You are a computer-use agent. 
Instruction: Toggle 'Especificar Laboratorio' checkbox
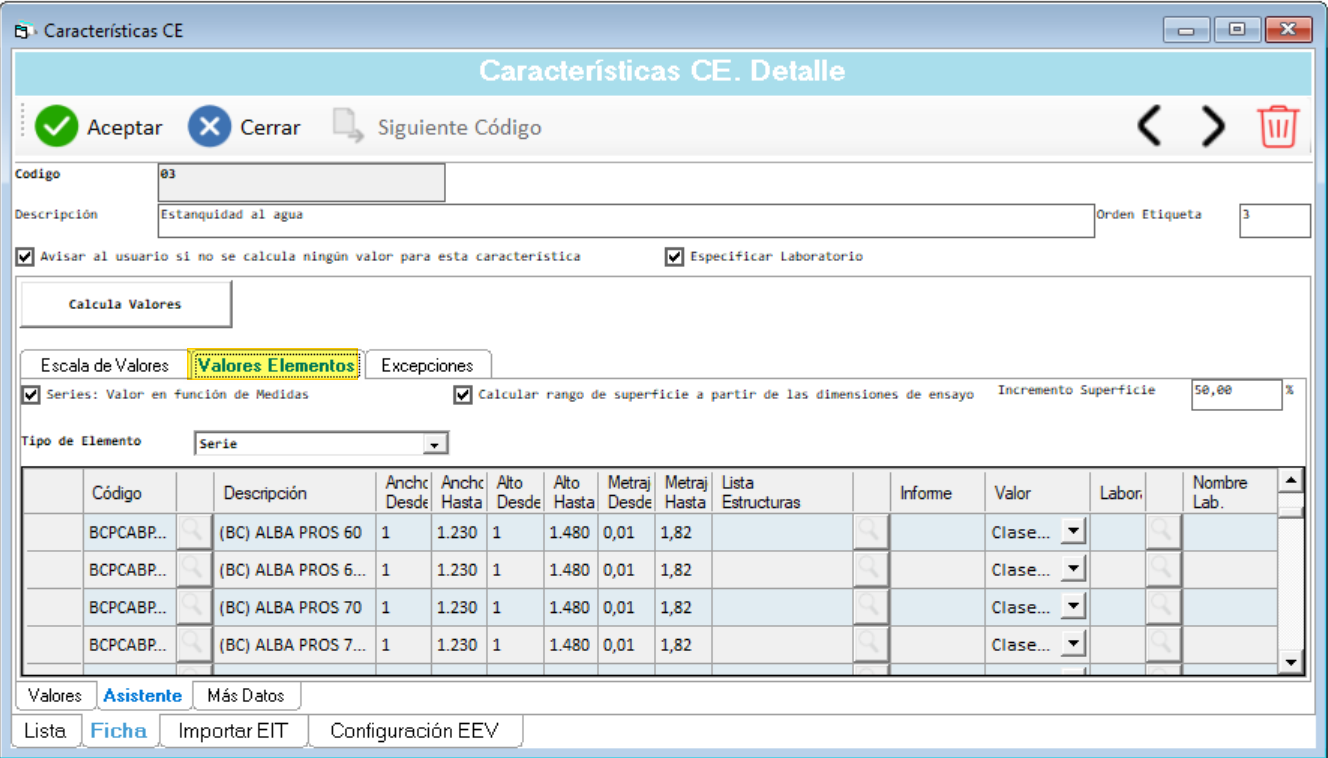point(674,257)
